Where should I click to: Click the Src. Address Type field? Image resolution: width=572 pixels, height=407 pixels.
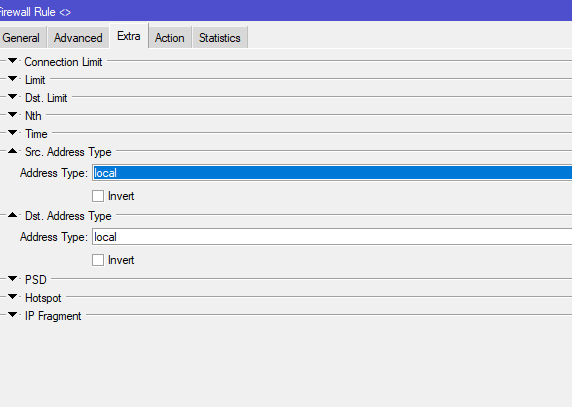click(332, 173)
